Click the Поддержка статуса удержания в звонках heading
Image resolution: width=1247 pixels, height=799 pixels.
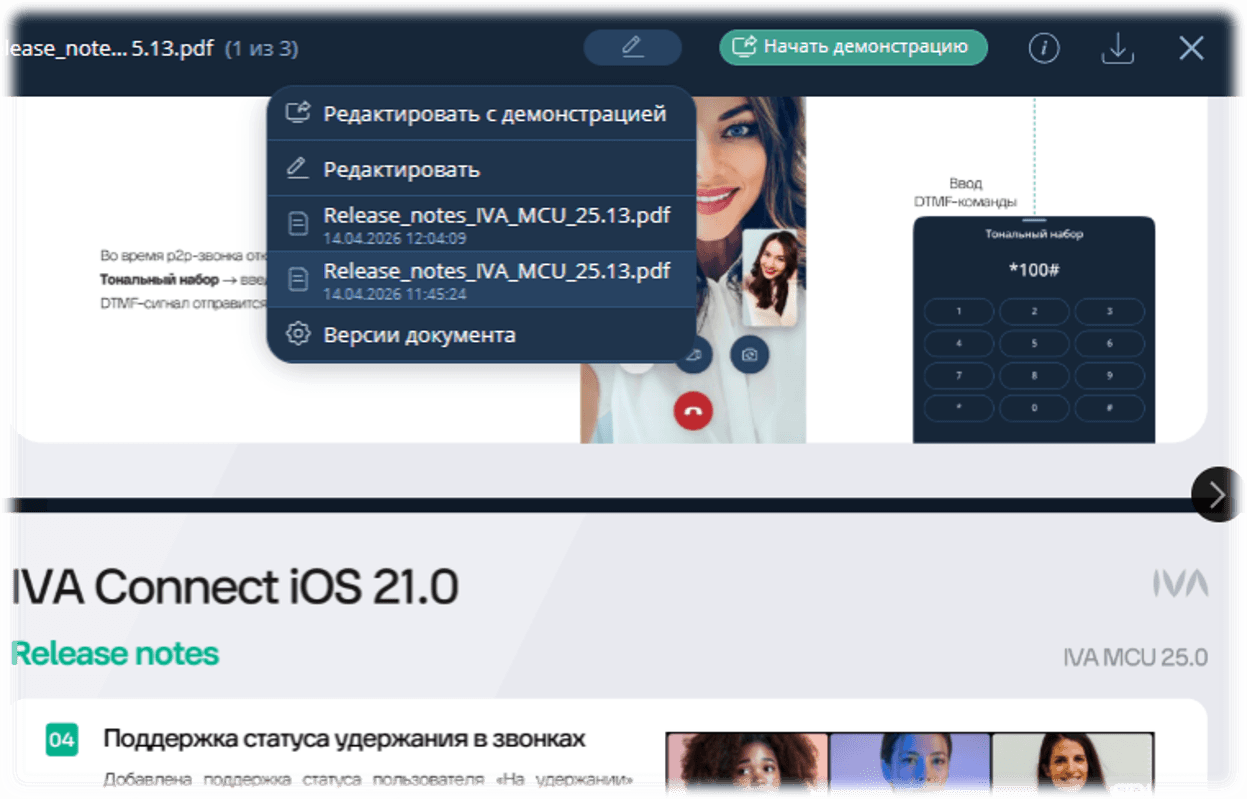(344, 739)
